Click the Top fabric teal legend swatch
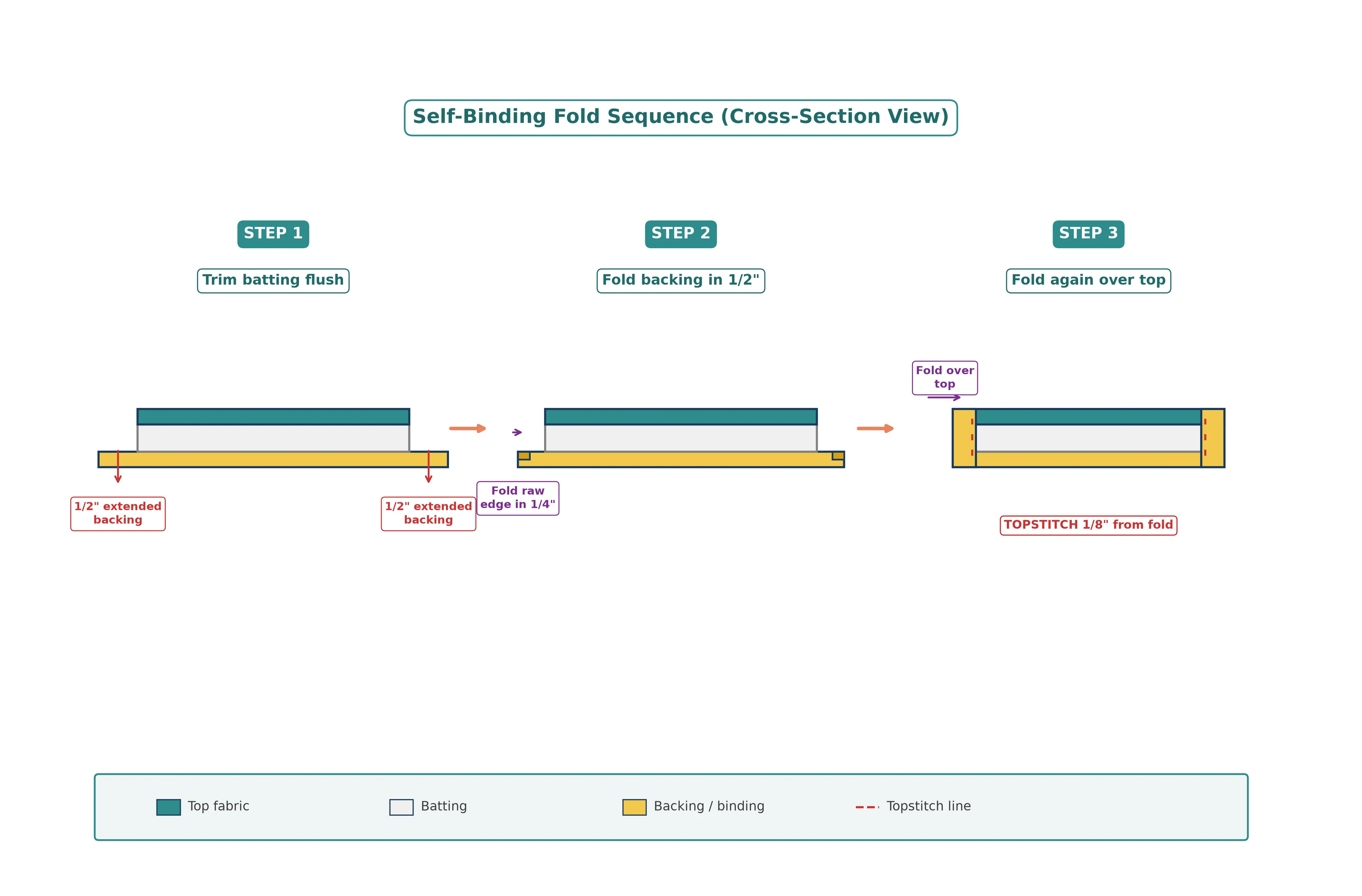Screen dimensions: 1362x896 (x=168, y=807)
